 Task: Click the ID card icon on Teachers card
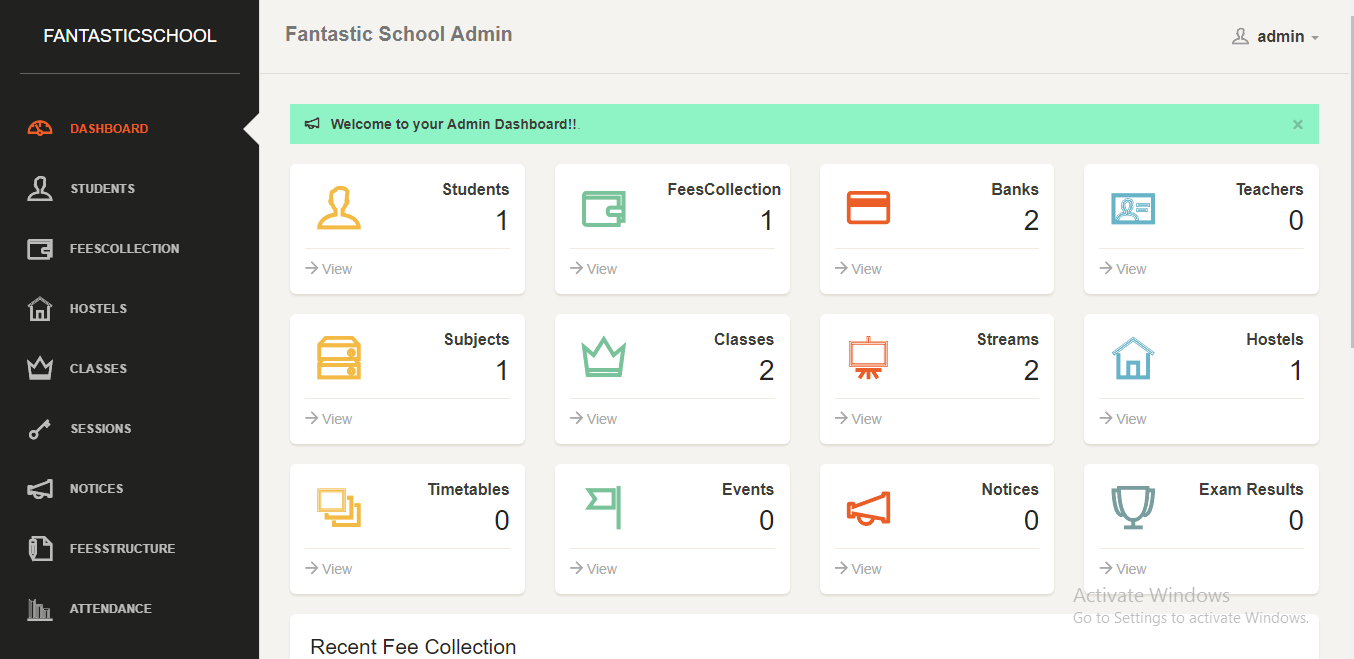(1132, 208)
